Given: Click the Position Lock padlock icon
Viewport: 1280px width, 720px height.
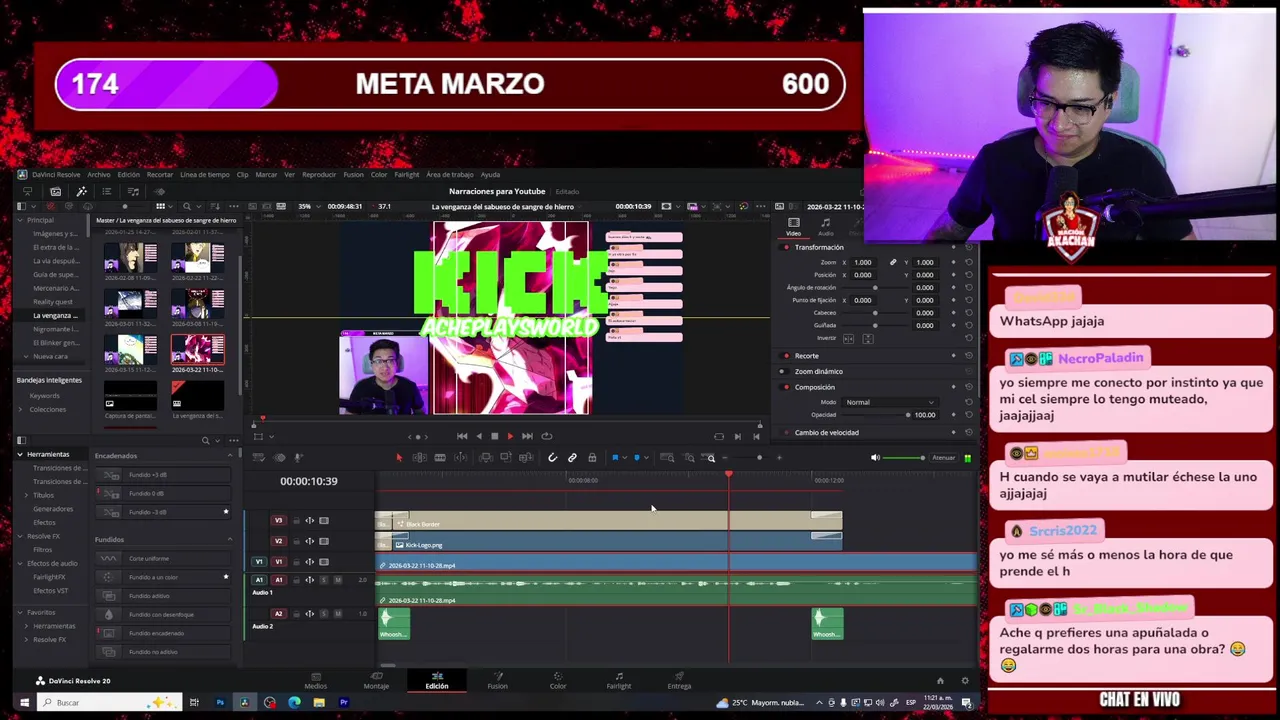Looking at the screenshot, I should (x=592, y=458).
